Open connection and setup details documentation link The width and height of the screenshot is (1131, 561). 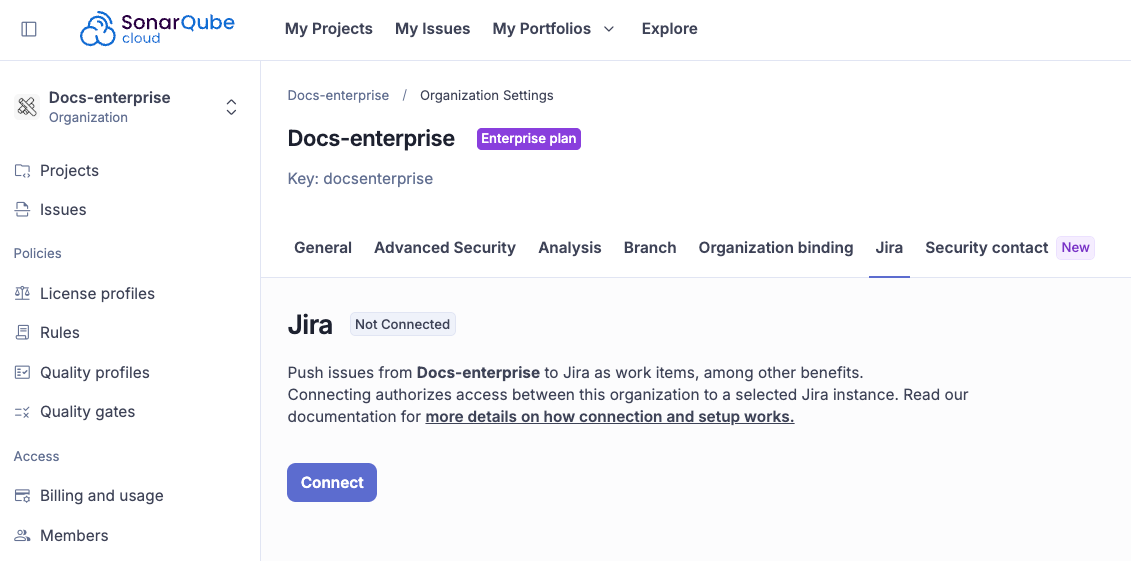[610, 417]
